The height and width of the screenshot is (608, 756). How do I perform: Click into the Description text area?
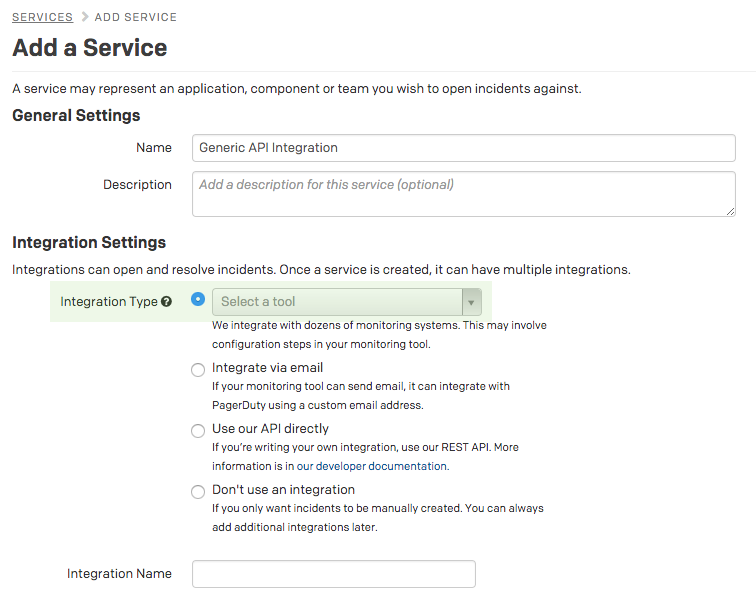[463, 193]
